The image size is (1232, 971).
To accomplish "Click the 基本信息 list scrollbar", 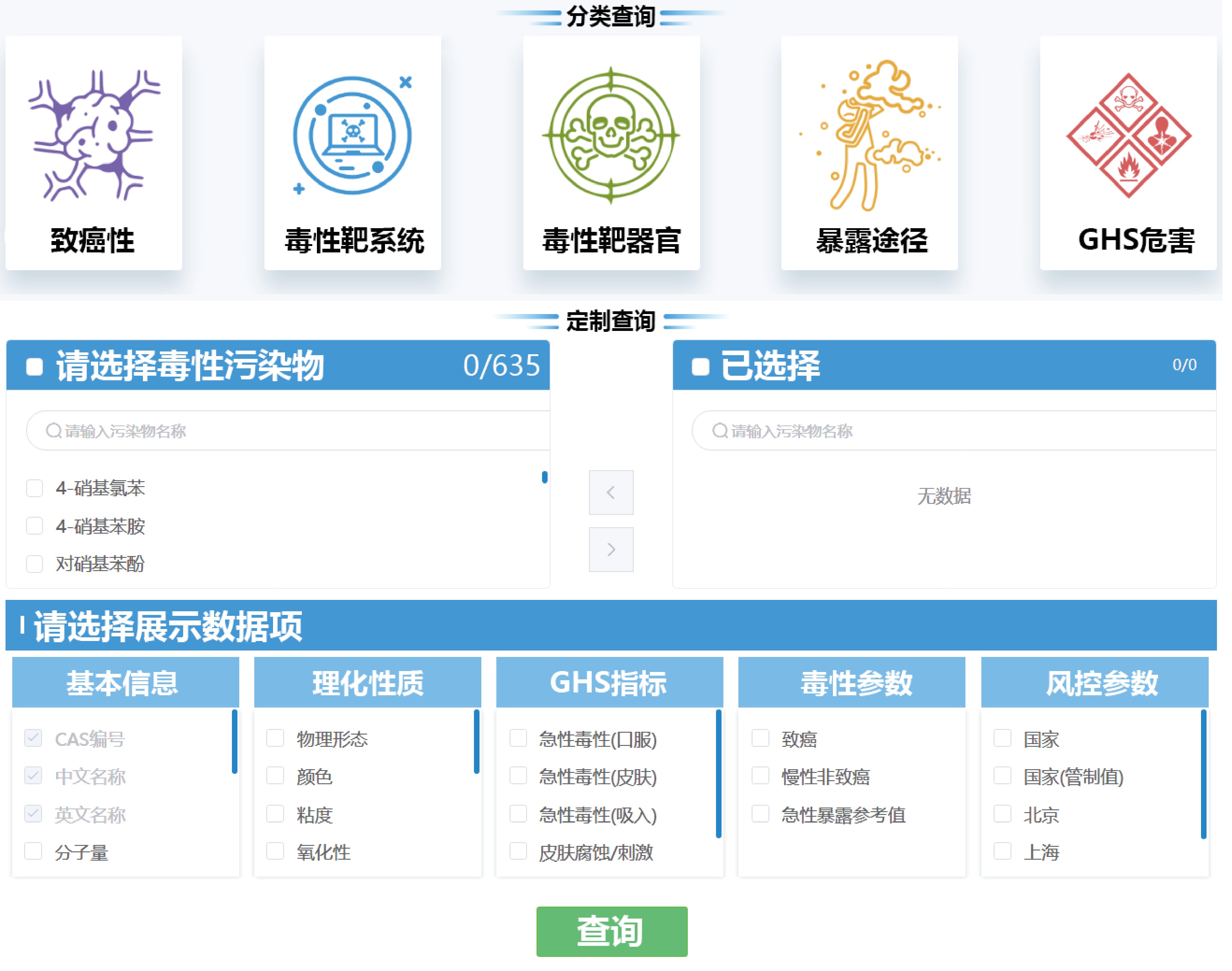I will (x=234, y=741).
